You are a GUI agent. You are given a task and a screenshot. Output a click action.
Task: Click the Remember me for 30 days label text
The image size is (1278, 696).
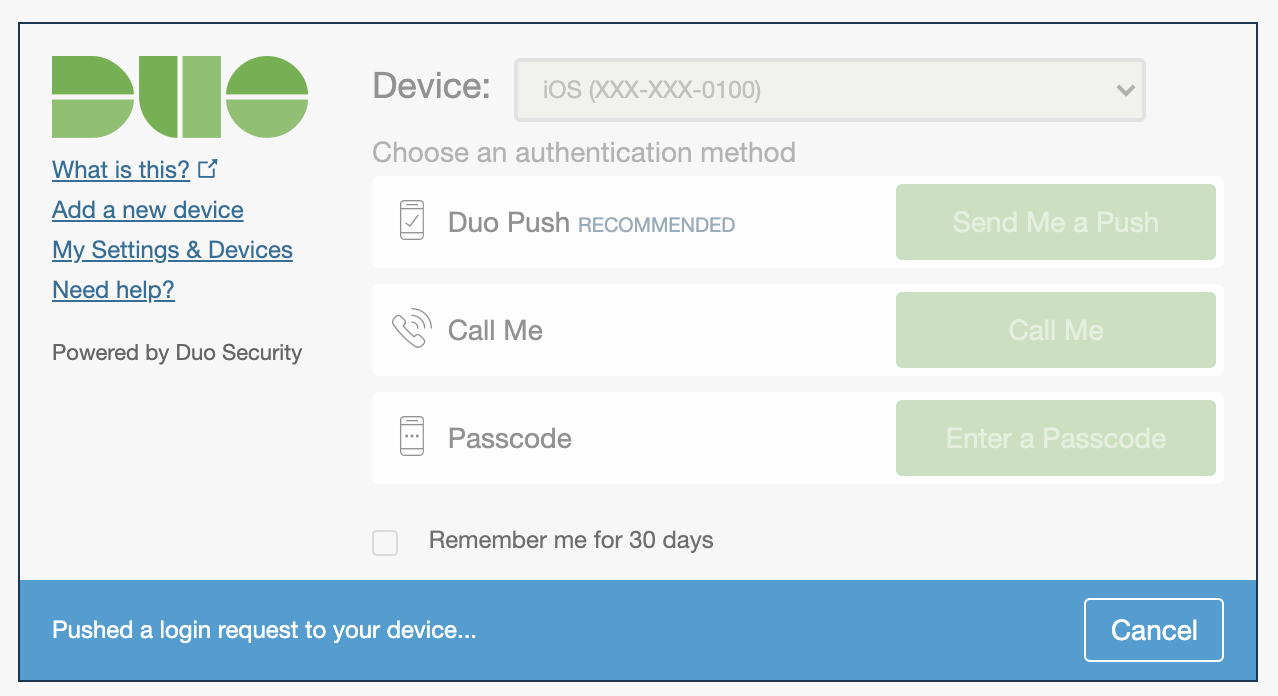[571, 541]
